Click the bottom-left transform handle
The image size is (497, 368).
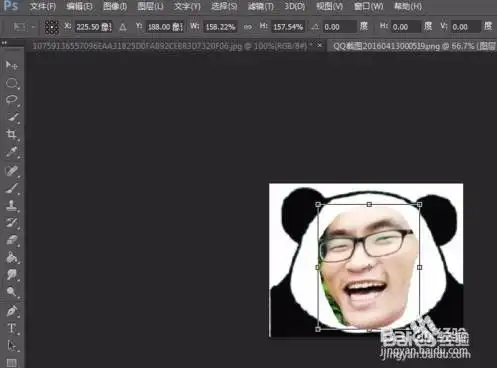tap(318, 329)
